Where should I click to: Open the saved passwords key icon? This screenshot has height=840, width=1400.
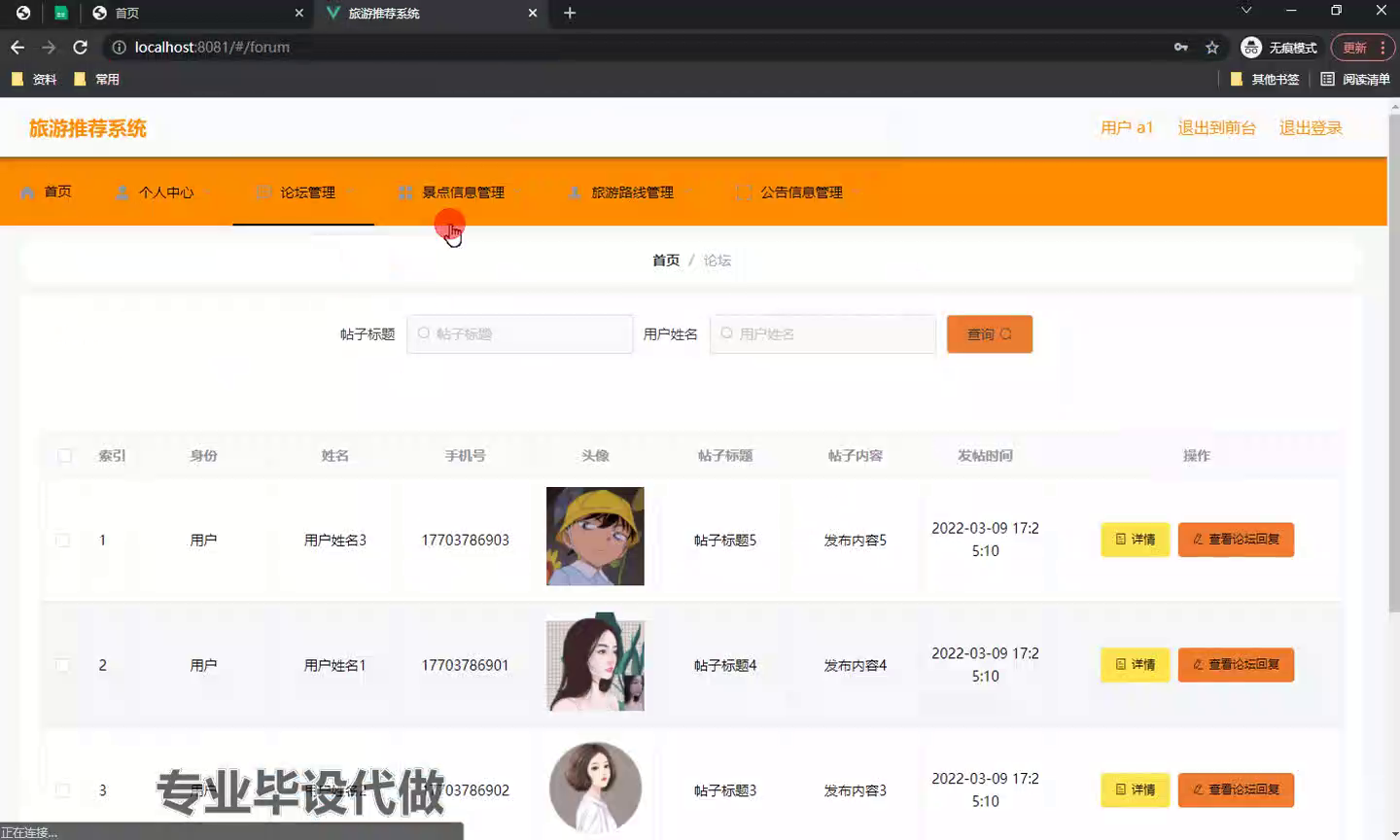1181,47
